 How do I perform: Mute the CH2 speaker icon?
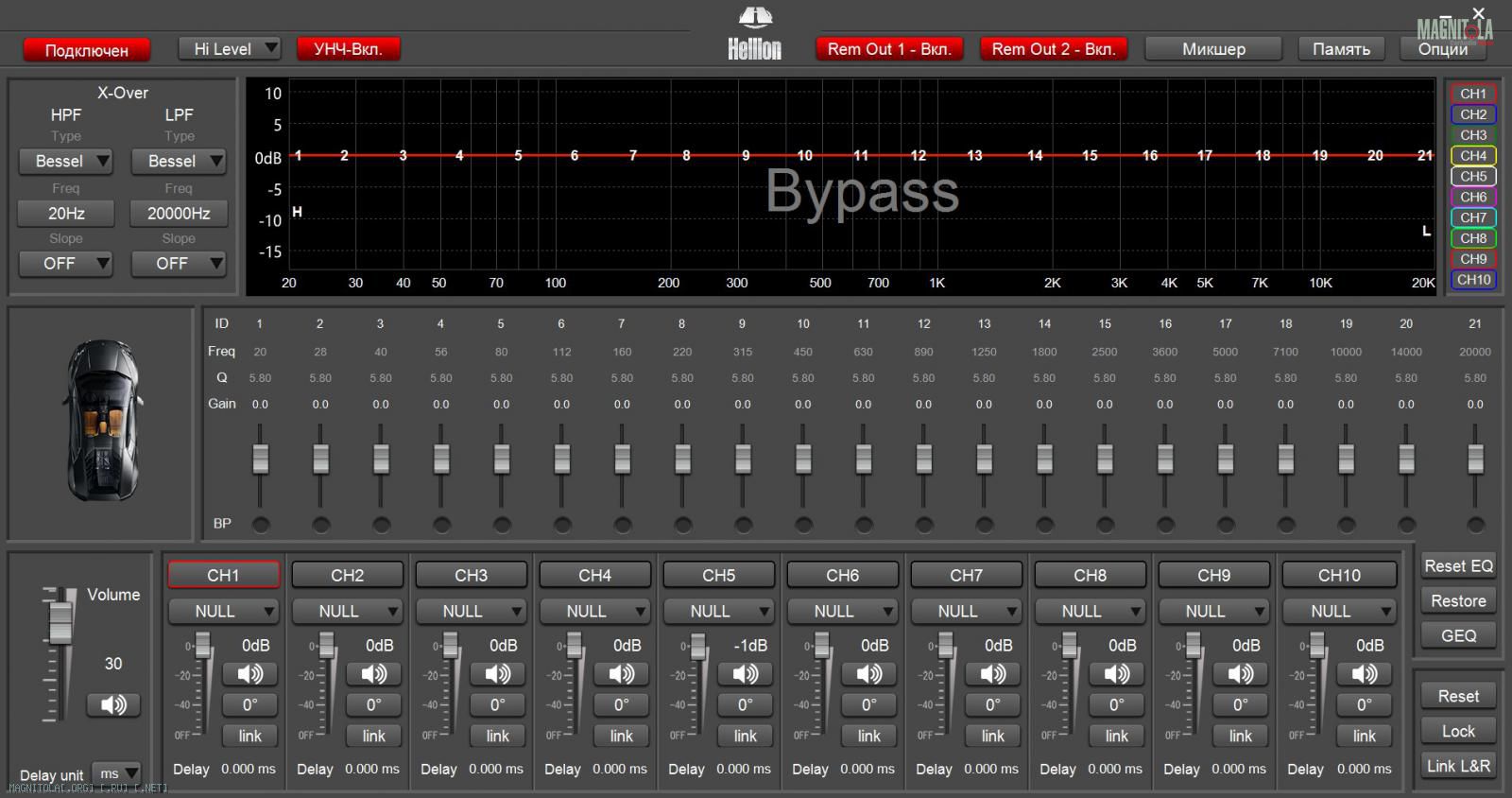tap(373, 674)
